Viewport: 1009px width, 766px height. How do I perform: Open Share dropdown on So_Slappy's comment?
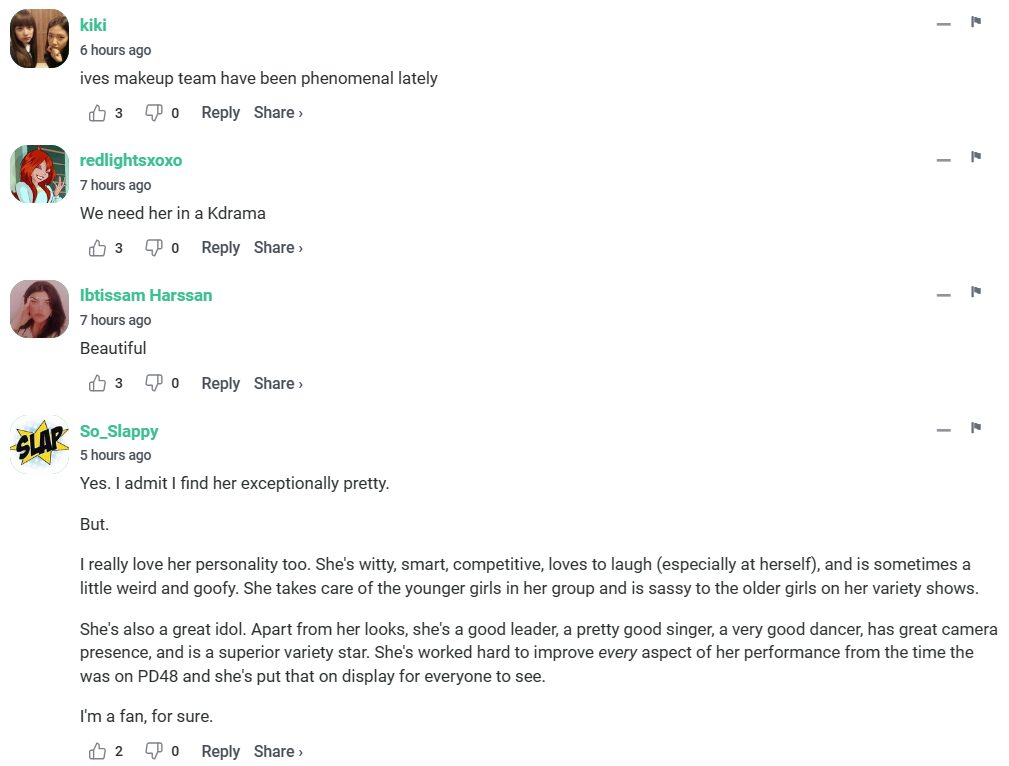(x=277, y=751)
